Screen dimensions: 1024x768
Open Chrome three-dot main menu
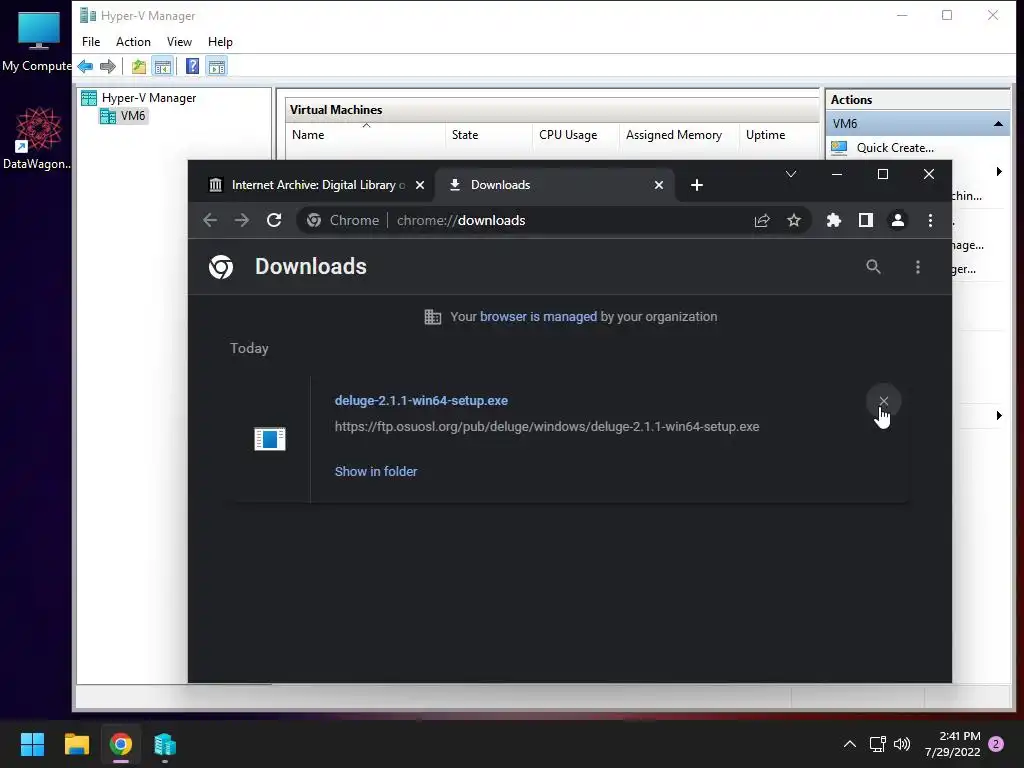point(930,221)
